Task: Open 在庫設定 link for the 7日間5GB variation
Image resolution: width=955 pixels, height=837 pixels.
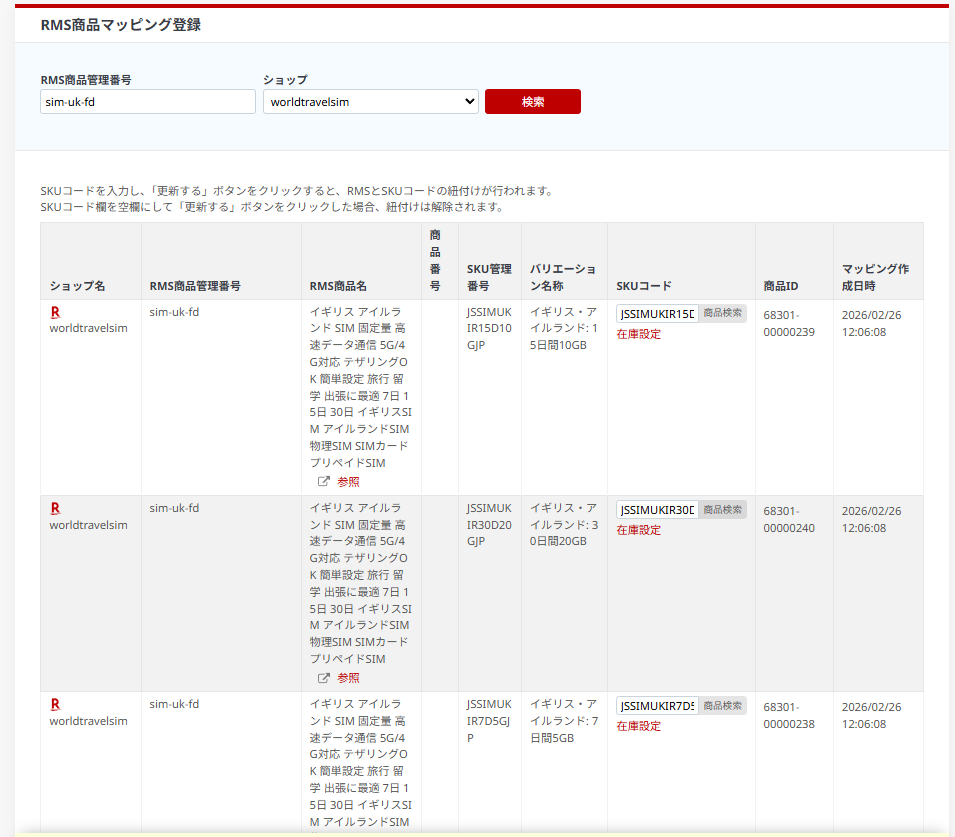Action: click(x=638, y=726)
